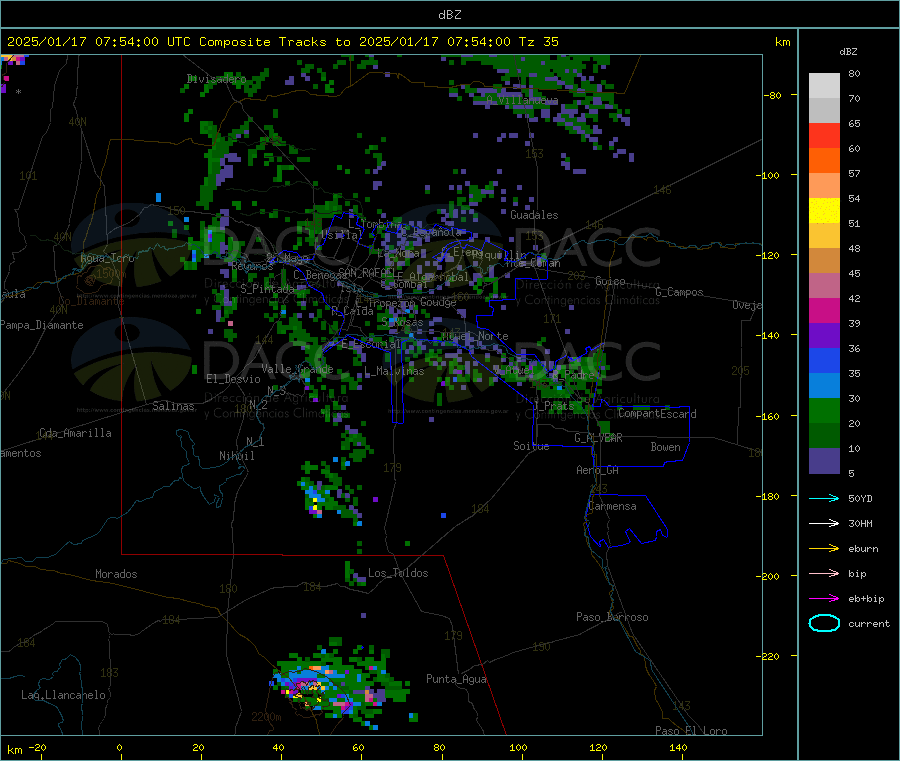Click the 'G_ALVEAR' label
The image size is (900, 761).
[598, 438]
